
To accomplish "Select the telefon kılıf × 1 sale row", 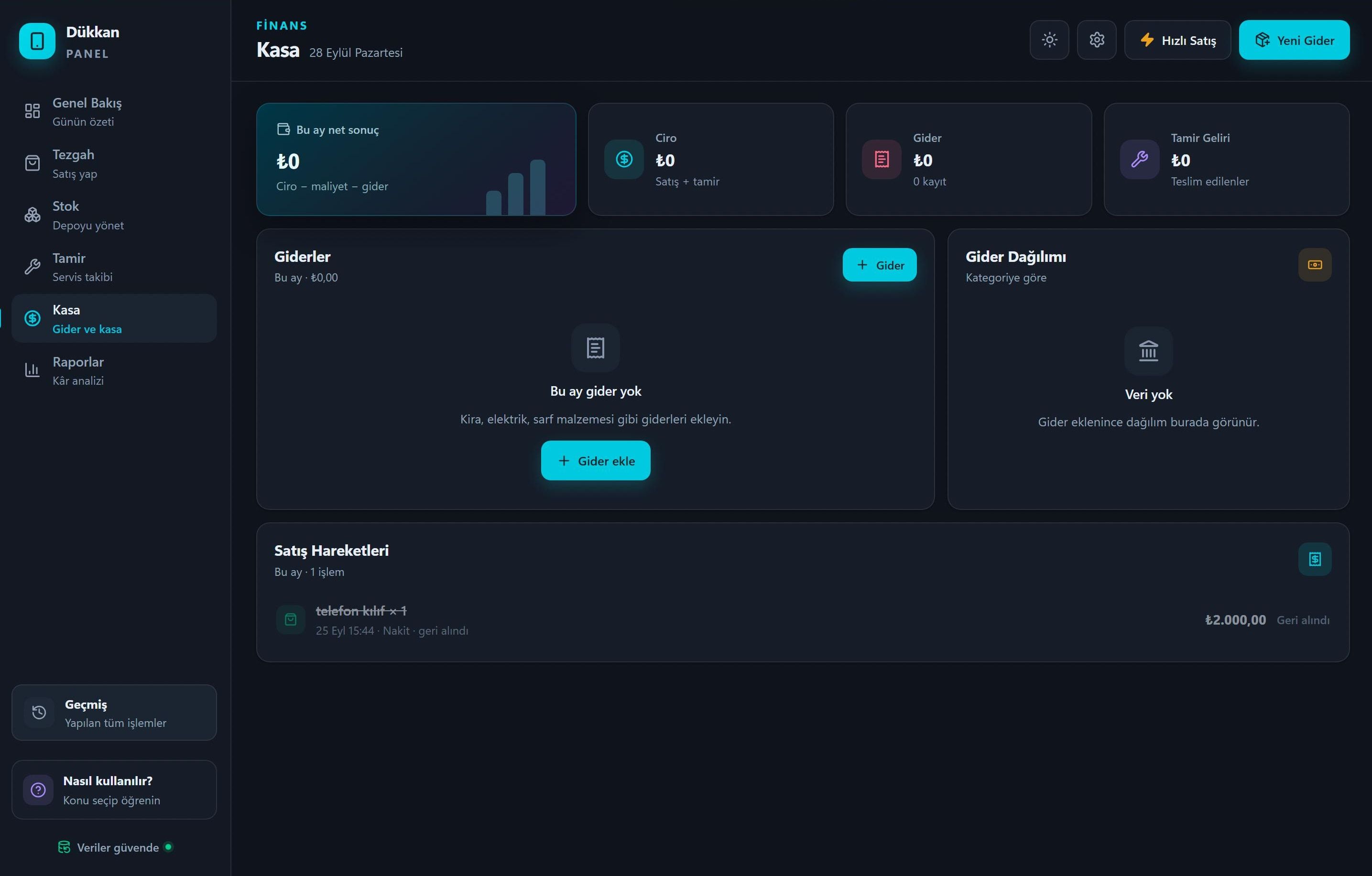I will [x=803, y=620].
